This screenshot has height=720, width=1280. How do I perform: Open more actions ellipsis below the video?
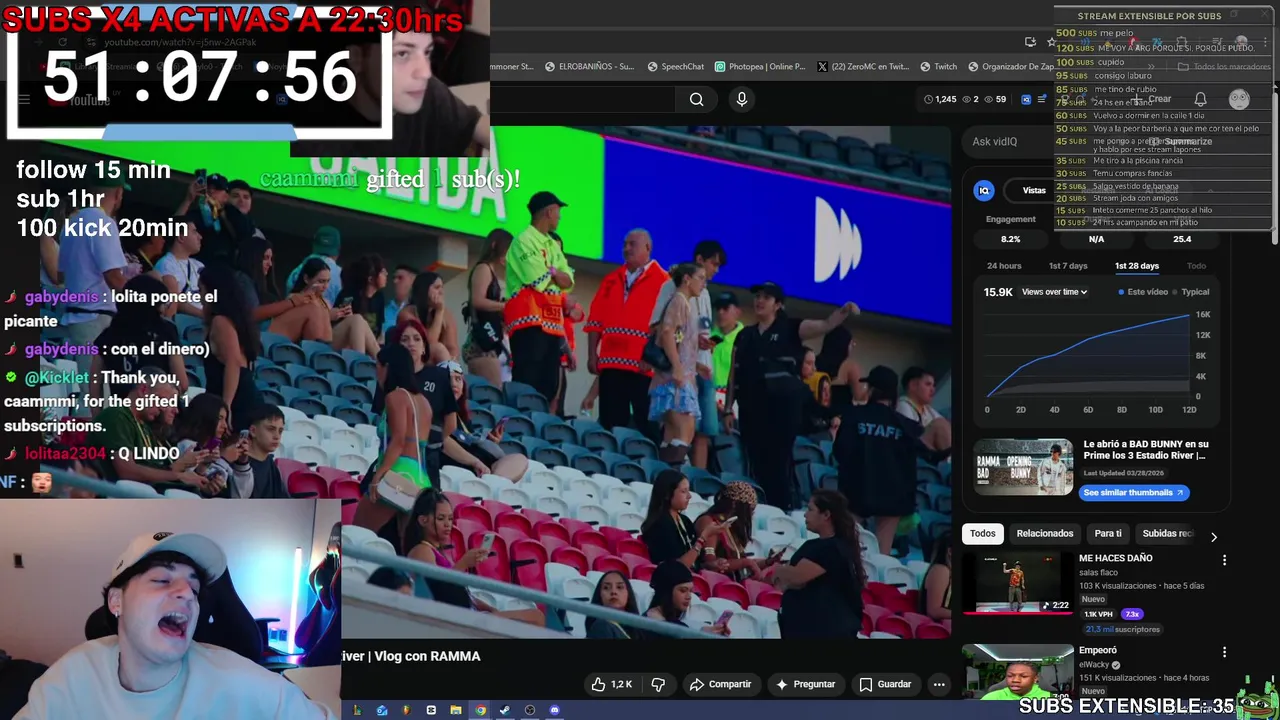pos(938,684)
